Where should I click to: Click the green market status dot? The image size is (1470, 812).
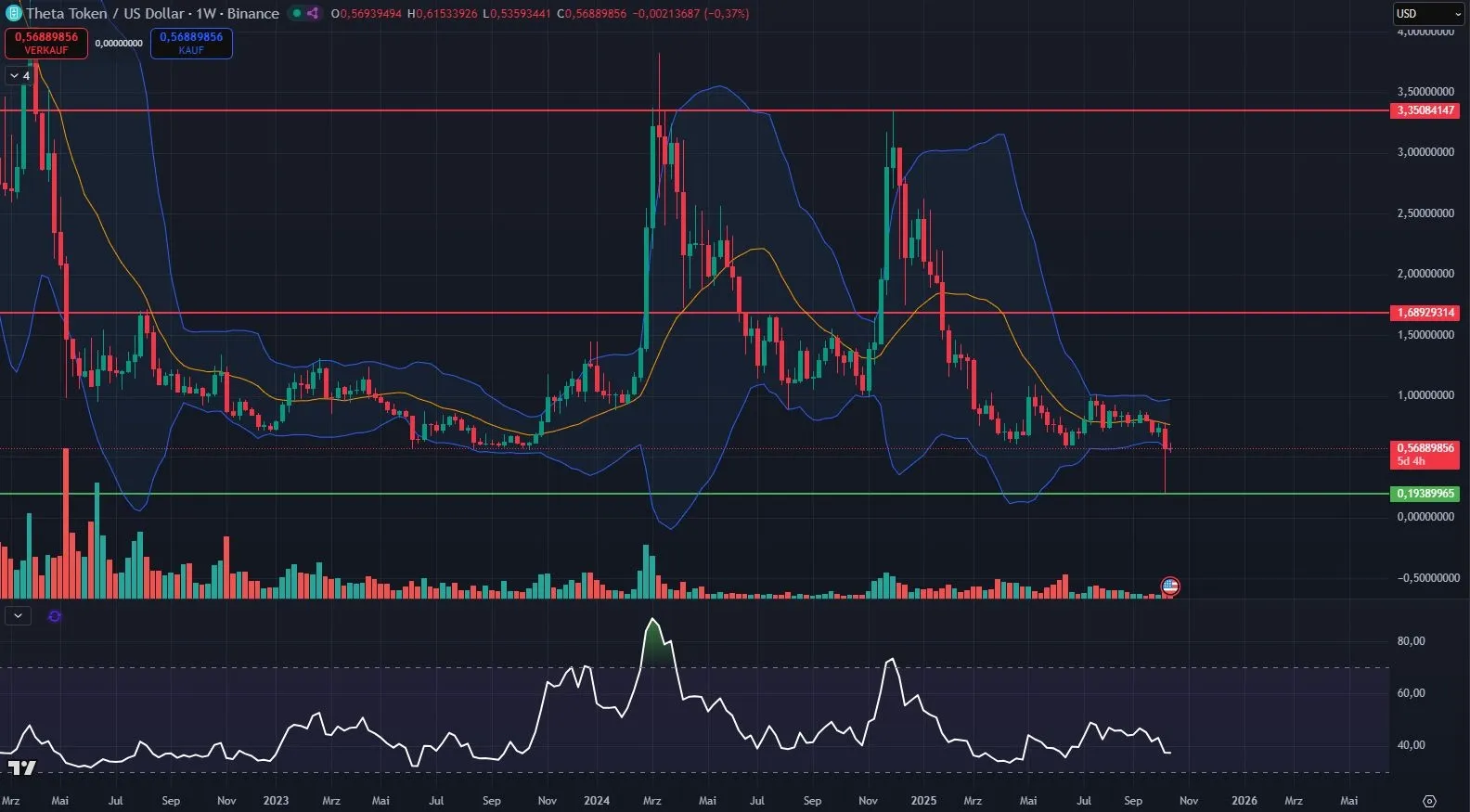tap(296, 13)
